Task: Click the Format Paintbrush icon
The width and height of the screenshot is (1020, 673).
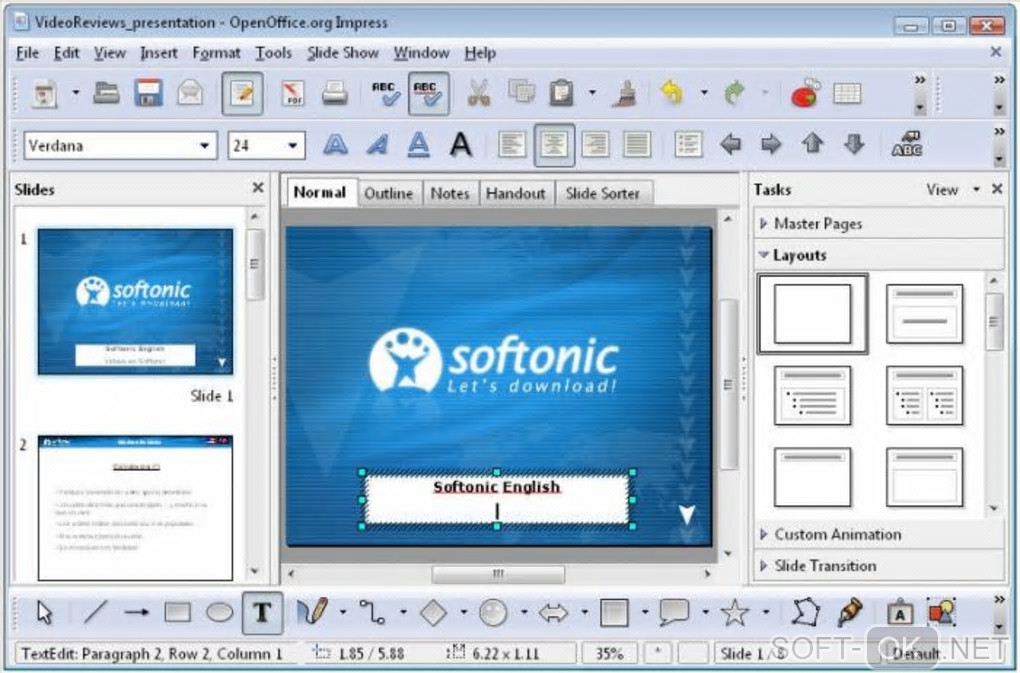Action: (624, 94)
